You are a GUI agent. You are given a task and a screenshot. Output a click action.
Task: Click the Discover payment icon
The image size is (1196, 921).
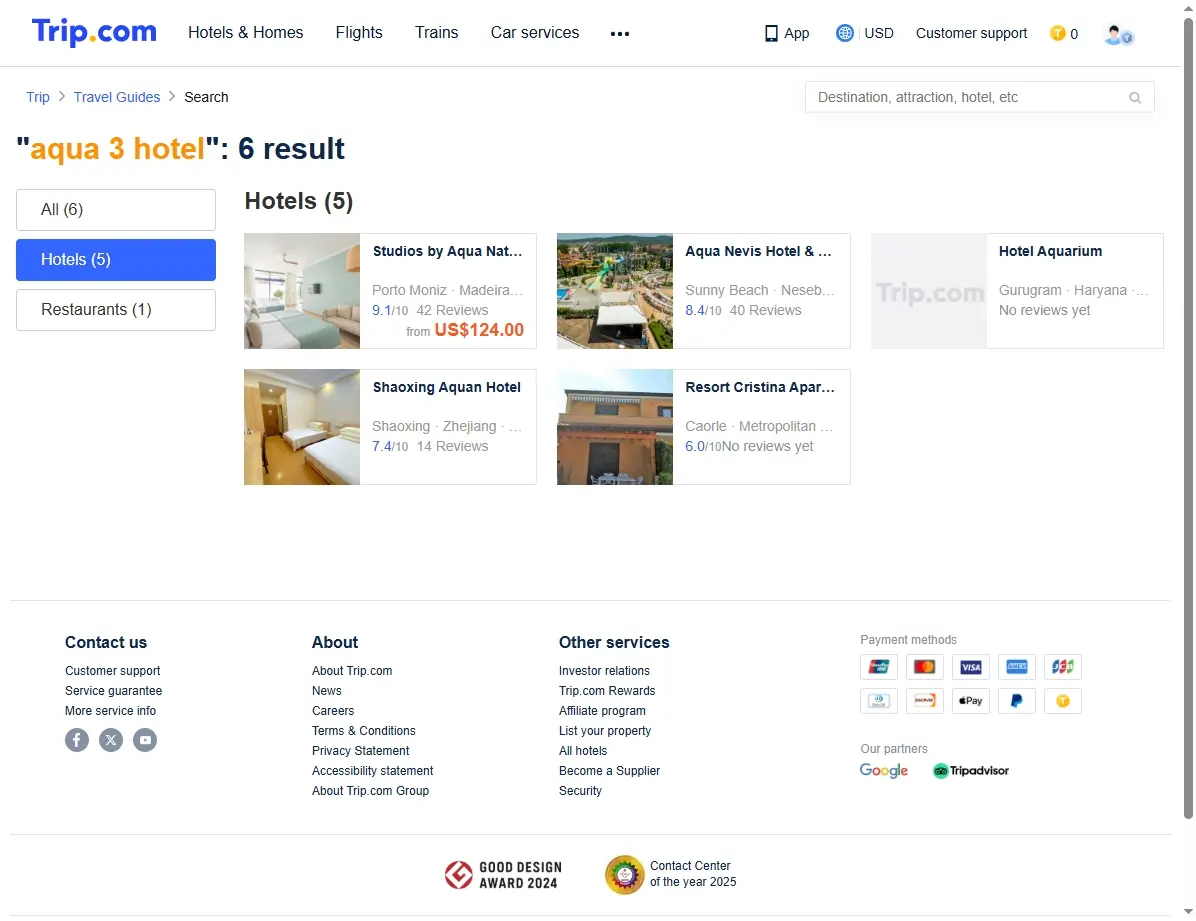tap(924, 700)
